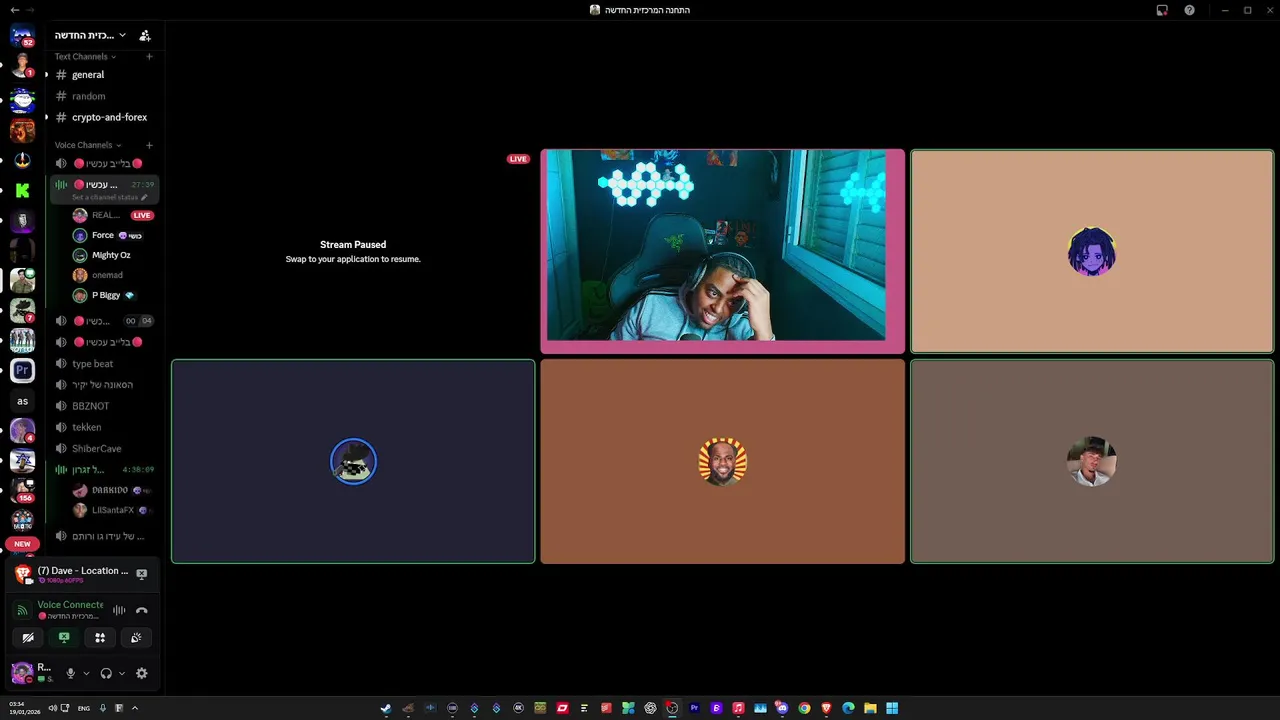Open the Help question mark icon
The height and width of the screenshot is (720, 1280).
1189,10
